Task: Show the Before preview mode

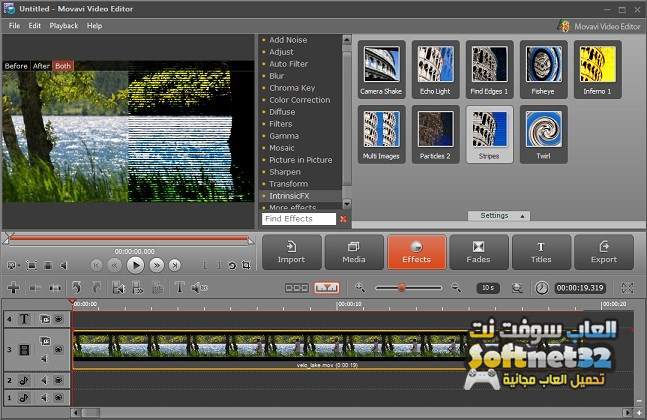Action: pos(16,66)
